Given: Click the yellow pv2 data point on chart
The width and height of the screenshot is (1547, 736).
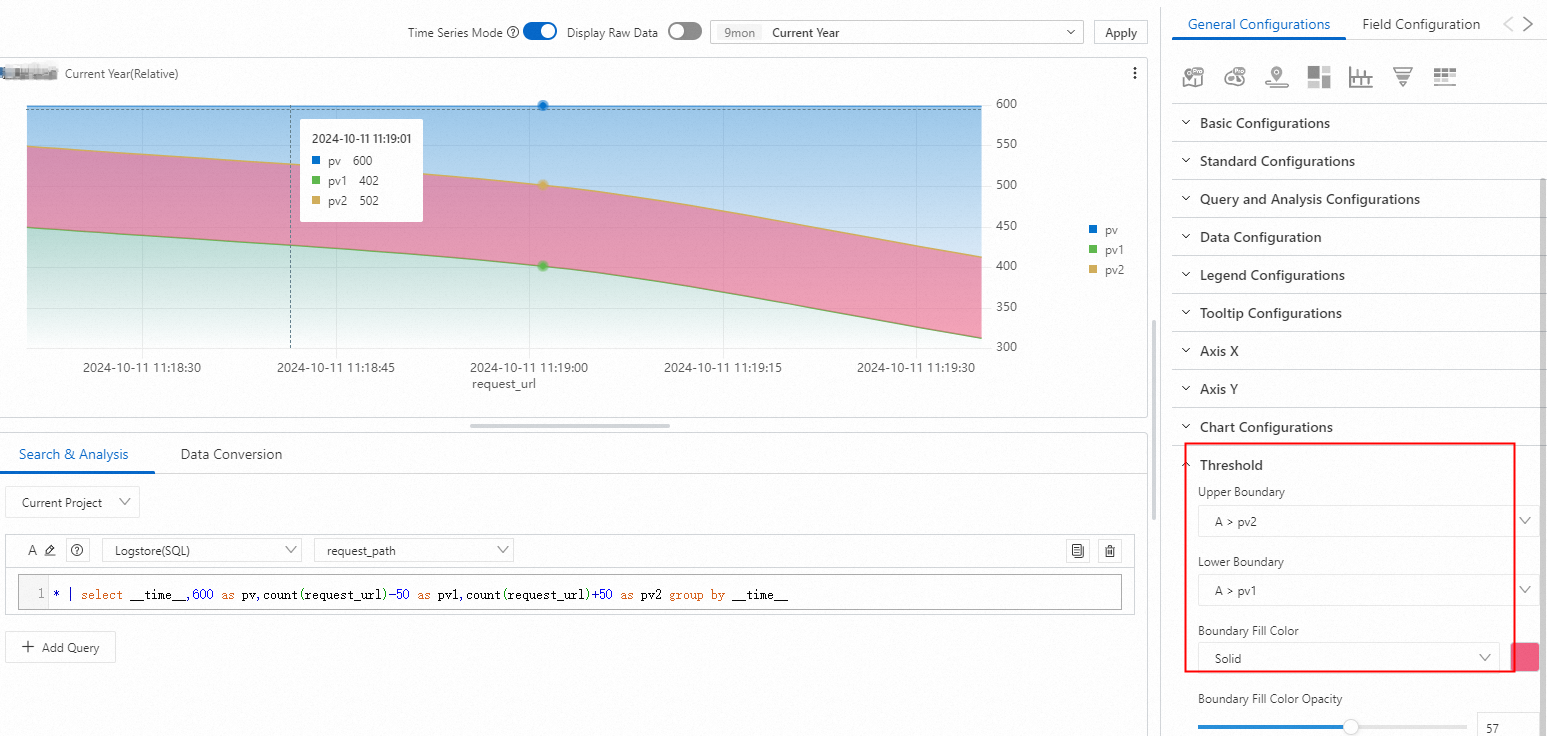Looking at the screenshot, I should coord(543,185).
